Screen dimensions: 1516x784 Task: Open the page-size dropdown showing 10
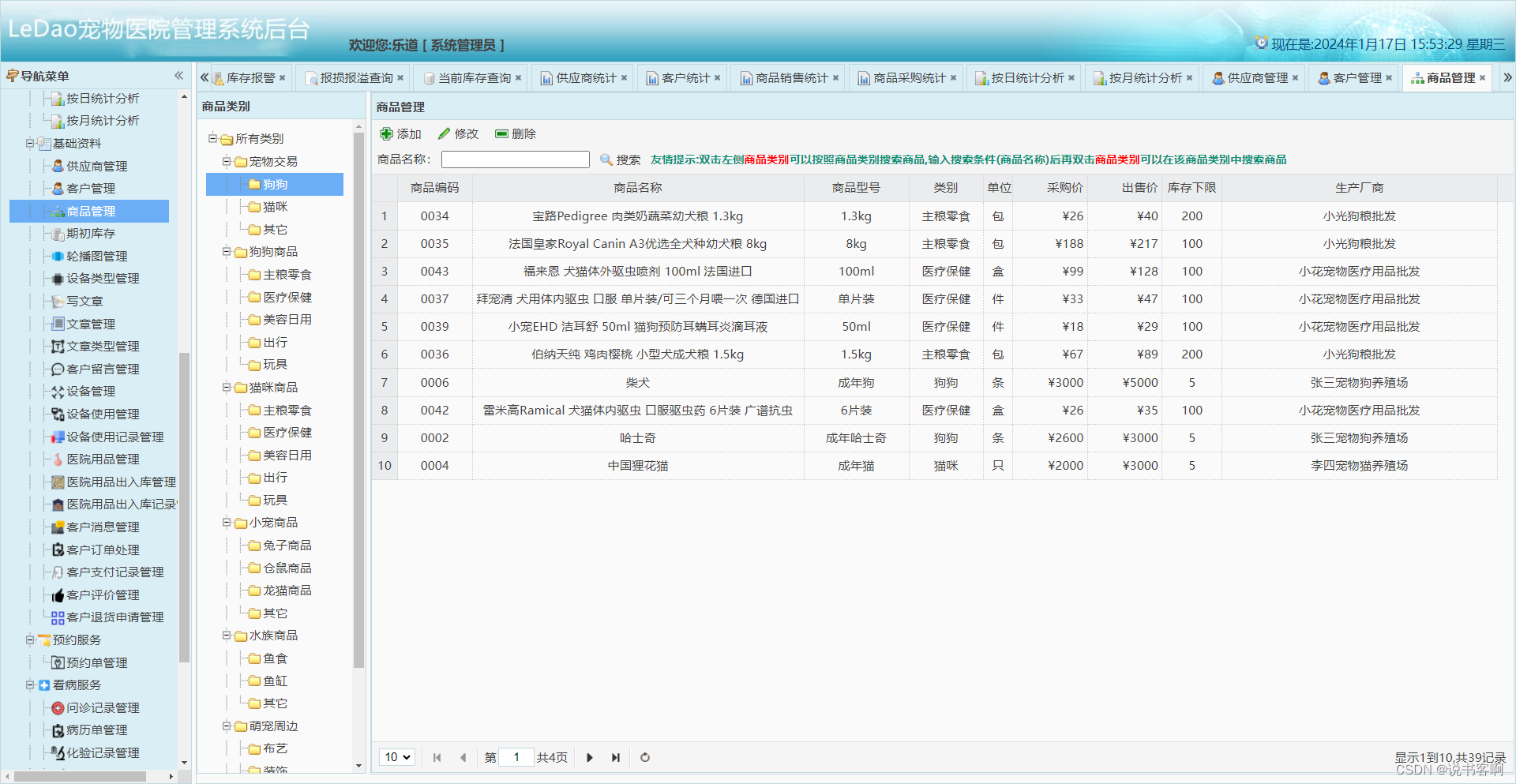pos(397,757)
